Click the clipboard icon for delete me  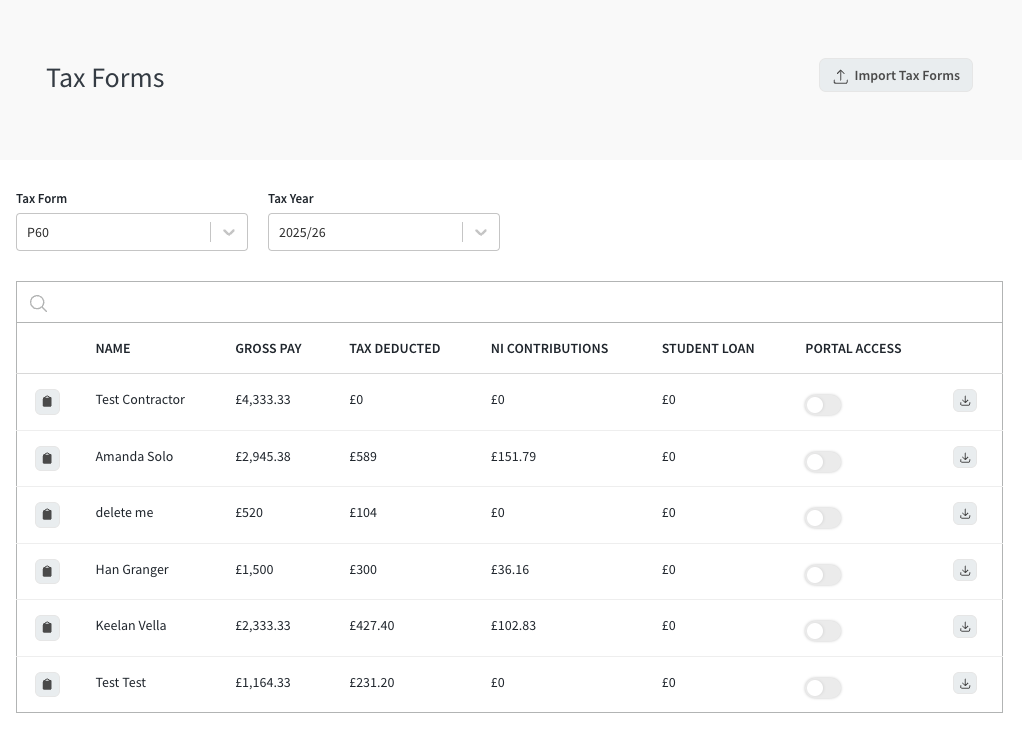point(47,514)
